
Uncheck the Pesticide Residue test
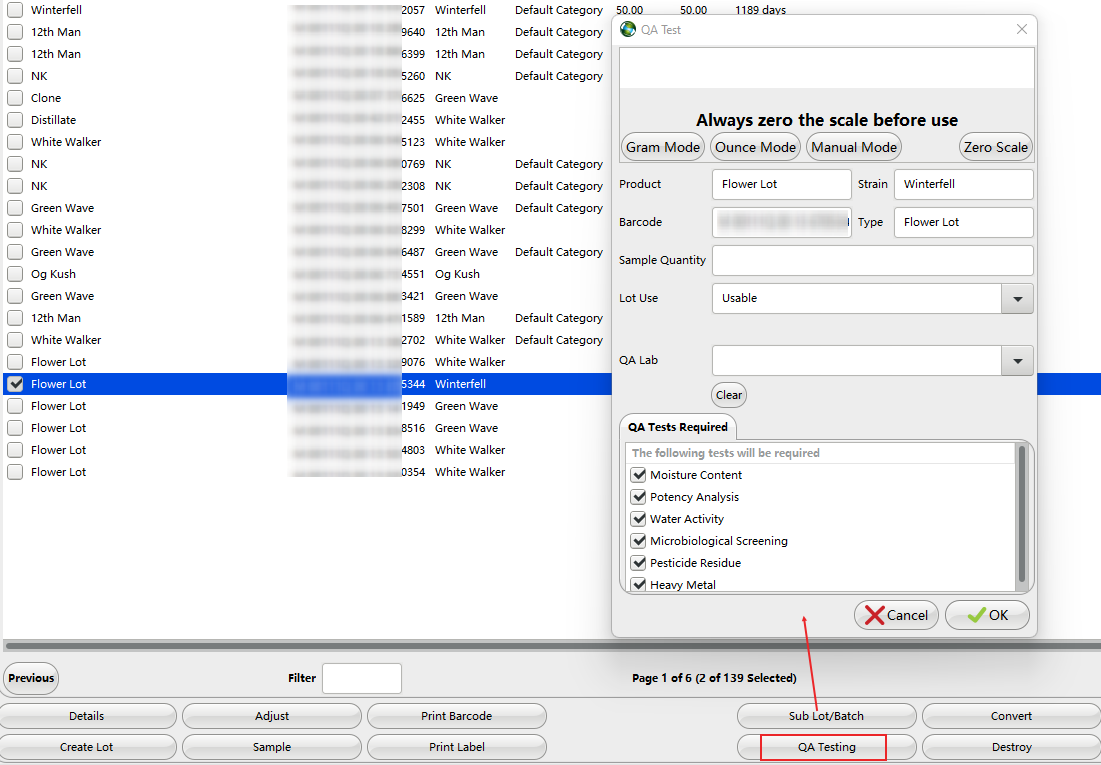(x=639, y=563)
